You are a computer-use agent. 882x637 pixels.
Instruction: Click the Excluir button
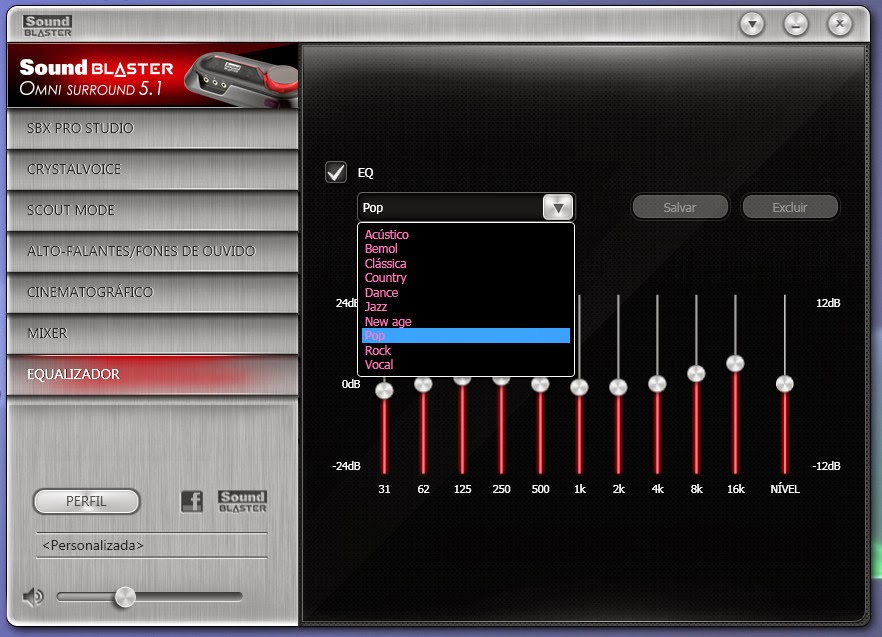pyautogui.click(x=789, y=206)
